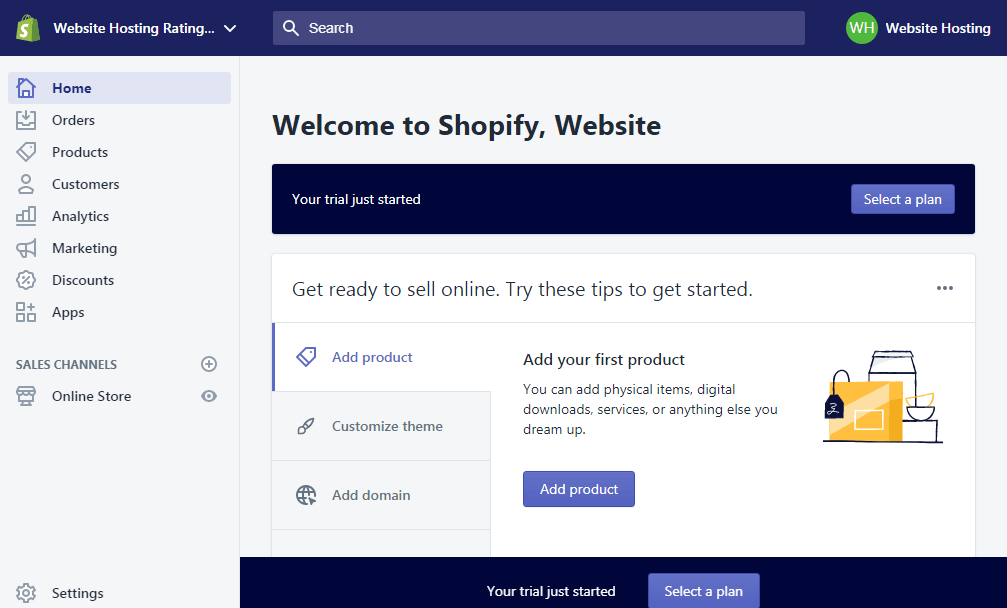Click the Select a plan button
The height and width of the screenshot is (608, 1007).
(902, 199)
